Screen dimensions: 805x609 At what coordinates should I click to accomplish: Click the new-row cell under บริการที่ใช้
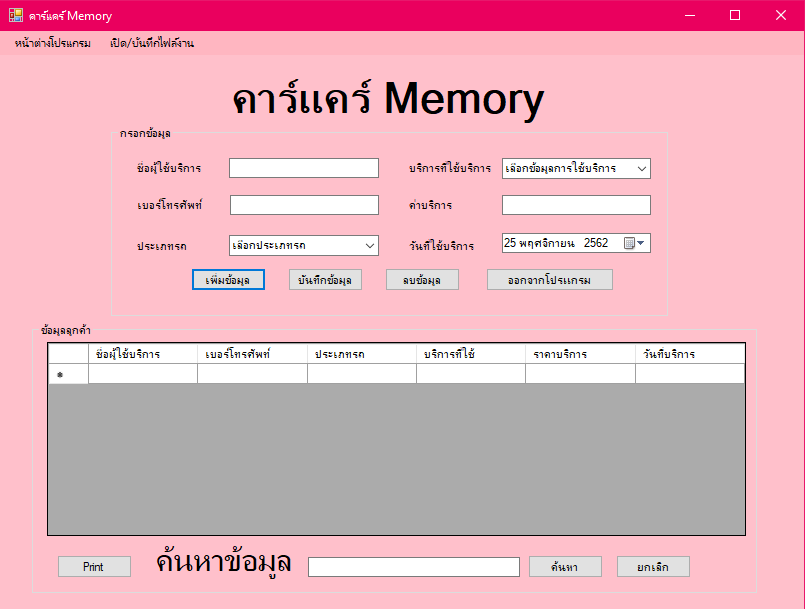471,374
